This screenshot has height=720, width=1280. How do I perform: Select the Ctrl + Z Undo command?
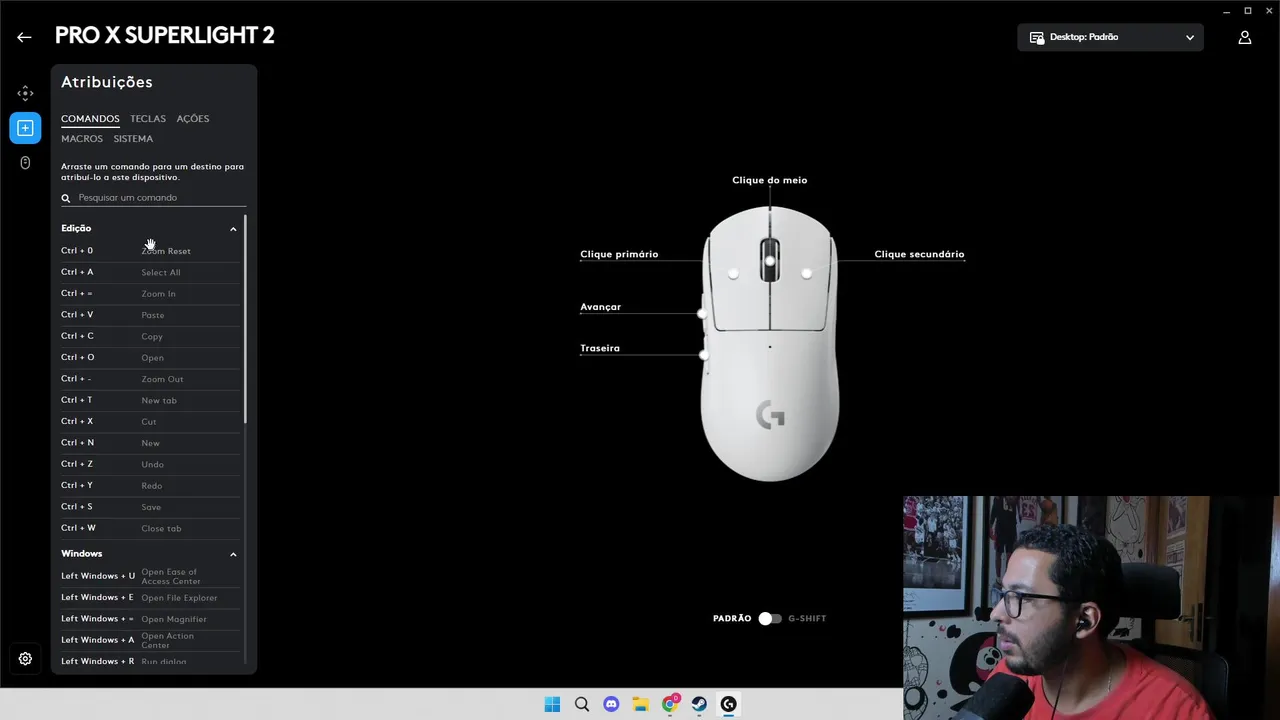click(x=150, y=464)
